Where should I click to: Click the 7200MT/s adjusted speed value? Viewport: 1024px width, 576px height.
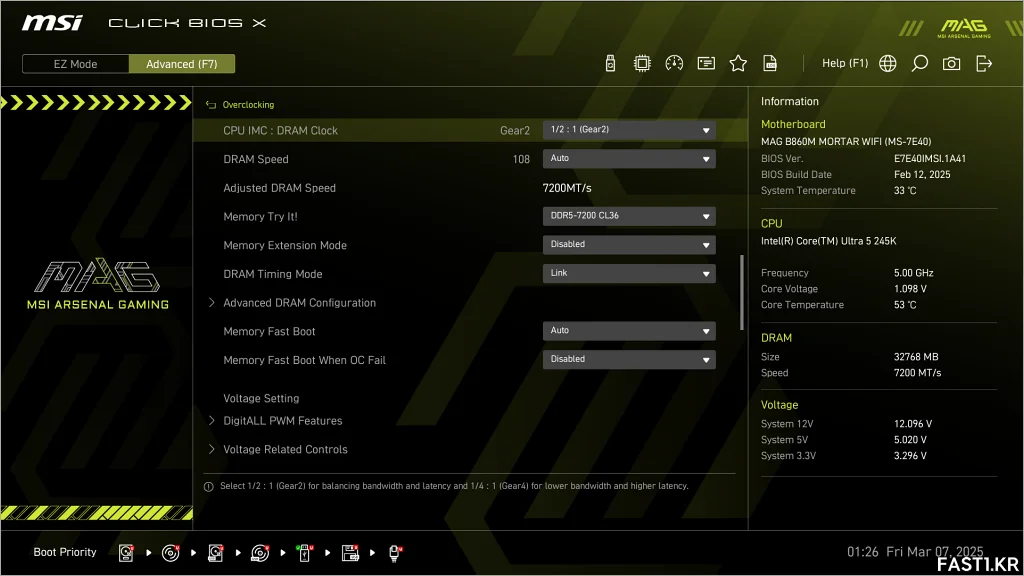point(567,188)
